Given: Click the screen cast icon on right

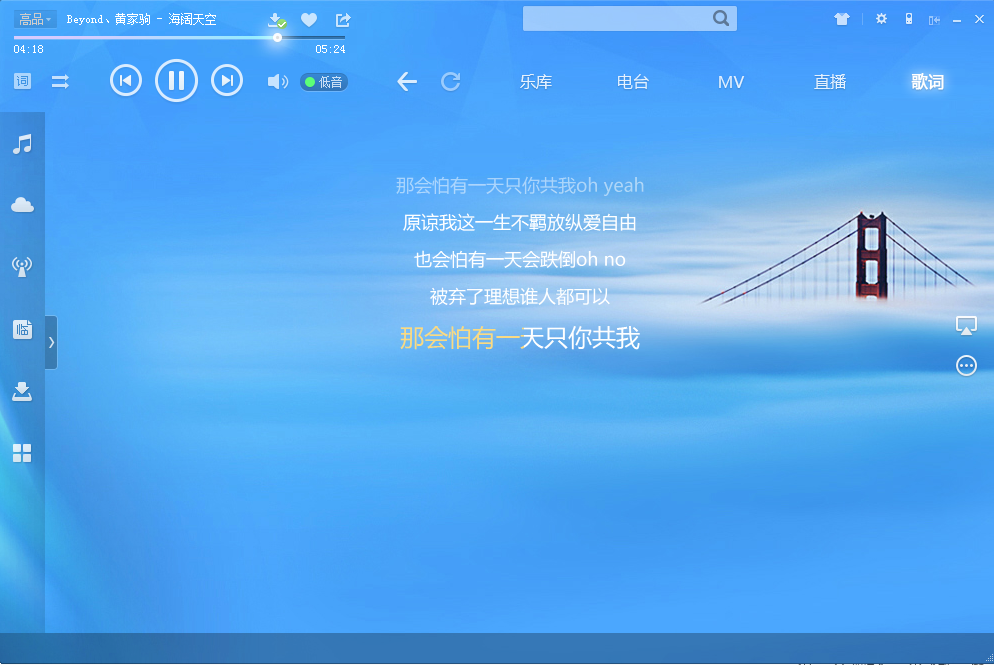Looking at the screenshot, I should [966, 326].
